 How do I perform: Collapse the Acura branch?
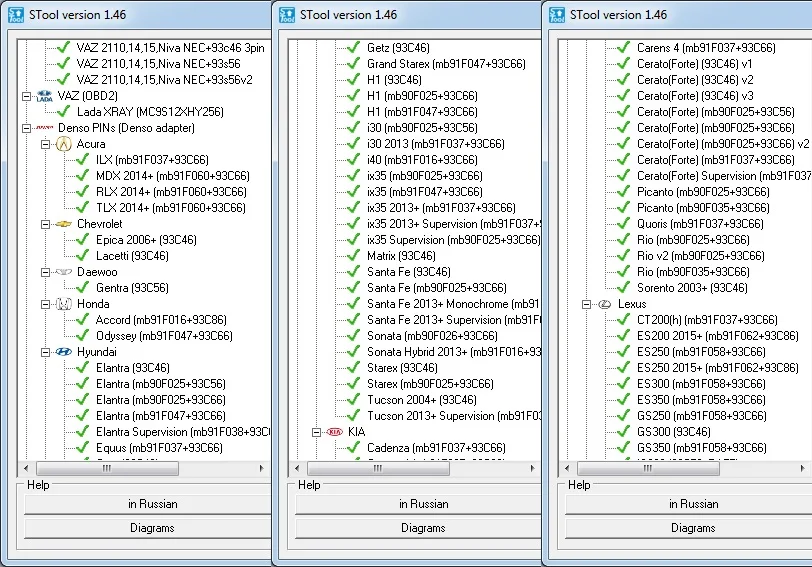pos(46,144)
